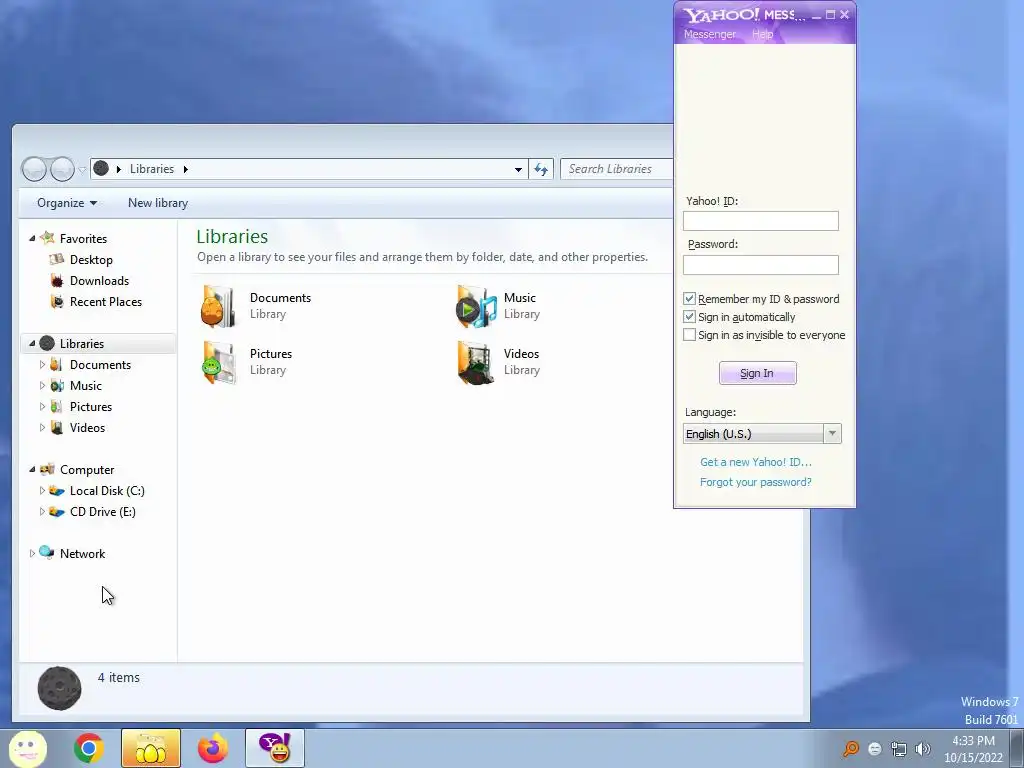
Task: Expand CD Drive (E:) tree node
Action: [x=42, y=511]
